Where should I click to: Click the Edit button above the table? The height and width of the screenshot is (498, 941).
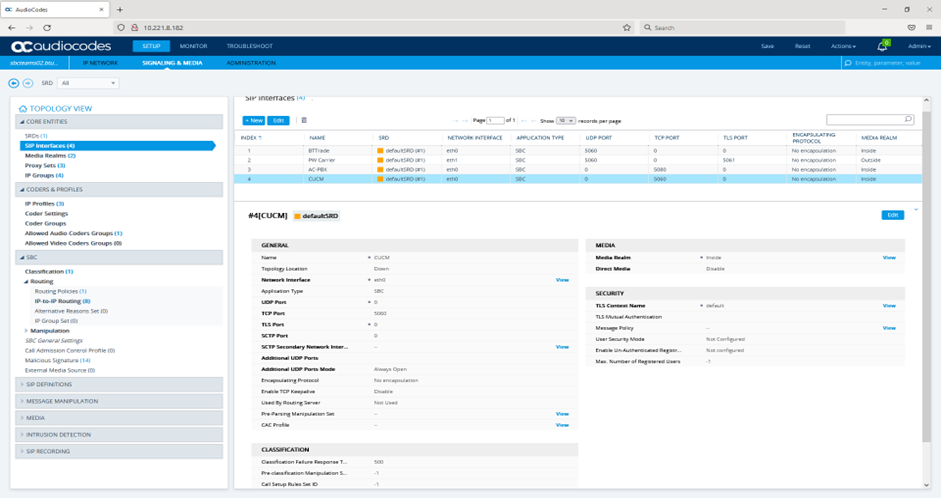[x=278, y=121]
